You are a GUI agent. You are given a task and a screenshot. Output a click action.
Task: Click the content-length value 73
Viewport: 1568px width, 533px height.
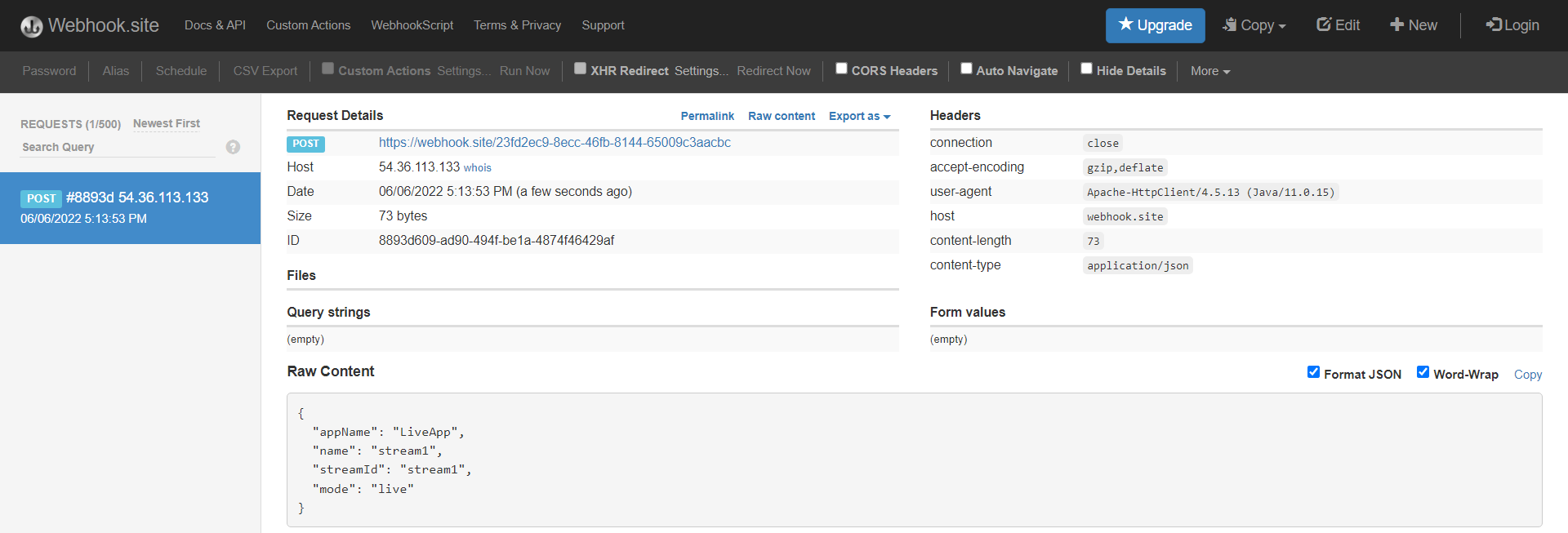(x=1093, y=242)
